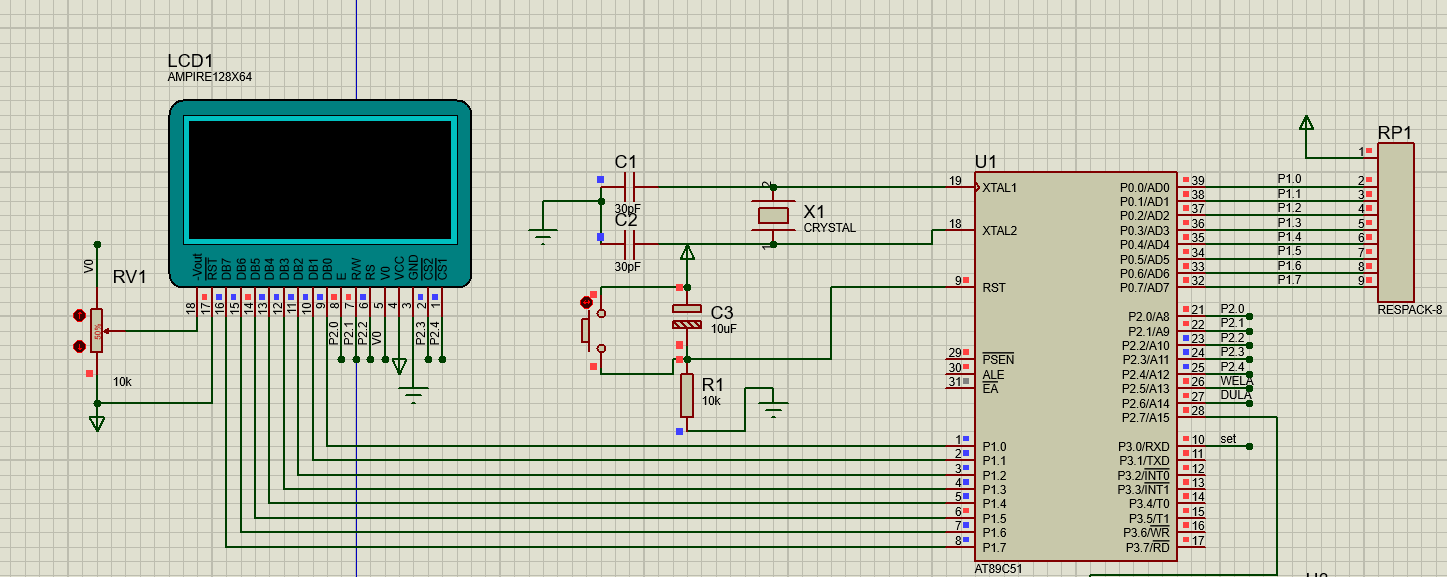Viewport: 1447px width, 577px height.
Task: Click the 10uF value text
Action: (x=726, y=328)
